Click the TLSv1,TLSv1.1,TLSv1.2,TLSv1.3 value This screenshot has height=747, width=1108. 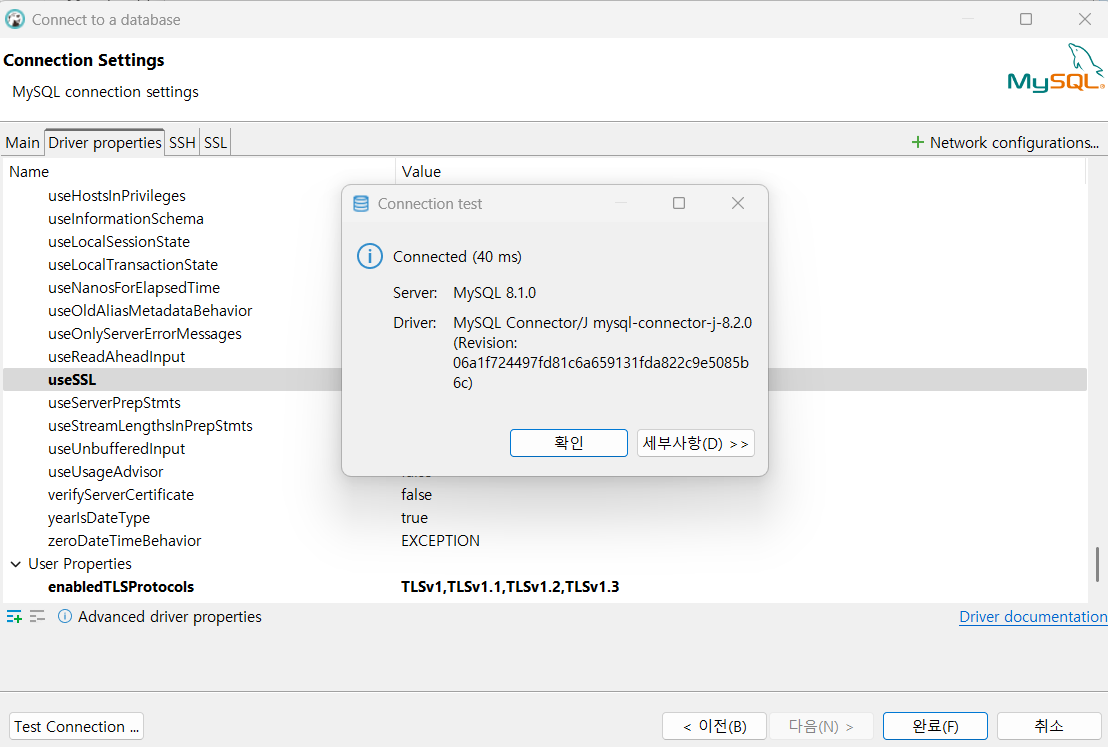510,587
